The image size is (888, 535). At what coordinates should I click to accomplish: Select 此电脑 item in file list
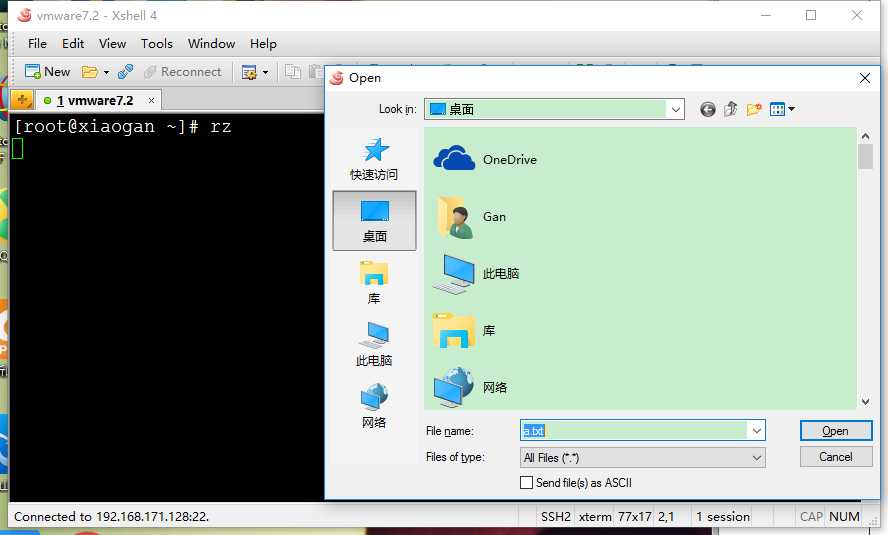(476, 274)
